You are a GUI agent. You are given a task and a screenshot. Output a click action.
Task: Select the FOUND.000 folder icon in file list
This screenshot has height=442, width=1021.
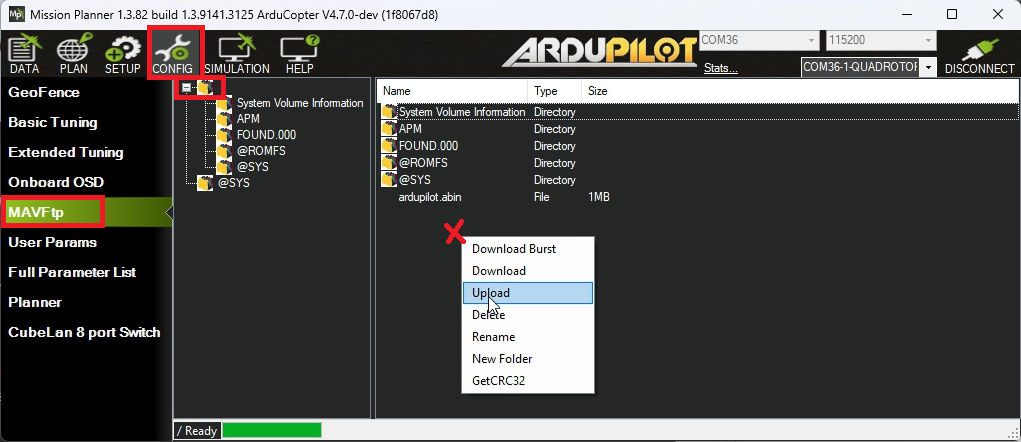tap(389, 146)
